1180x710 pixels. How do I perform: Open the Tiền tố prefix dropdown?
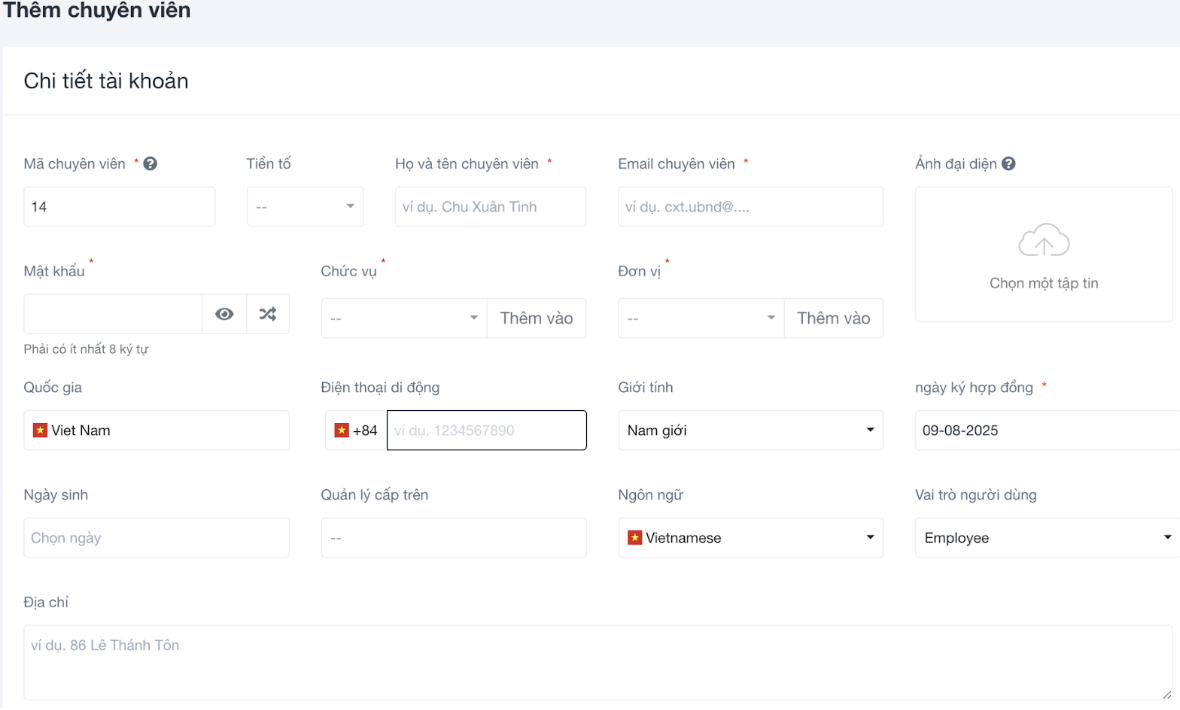click(x=305, y=207)
